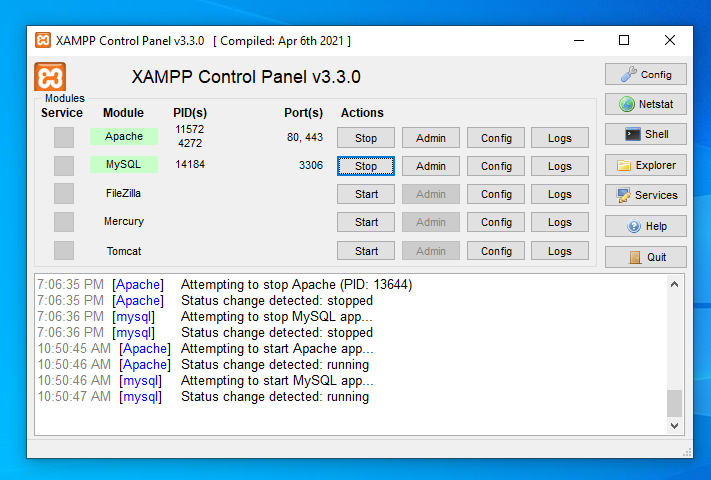The height and width of the screenshot is (480, 711).
Task: Open the MySQL Config menu
Action: tap(496, 166)
